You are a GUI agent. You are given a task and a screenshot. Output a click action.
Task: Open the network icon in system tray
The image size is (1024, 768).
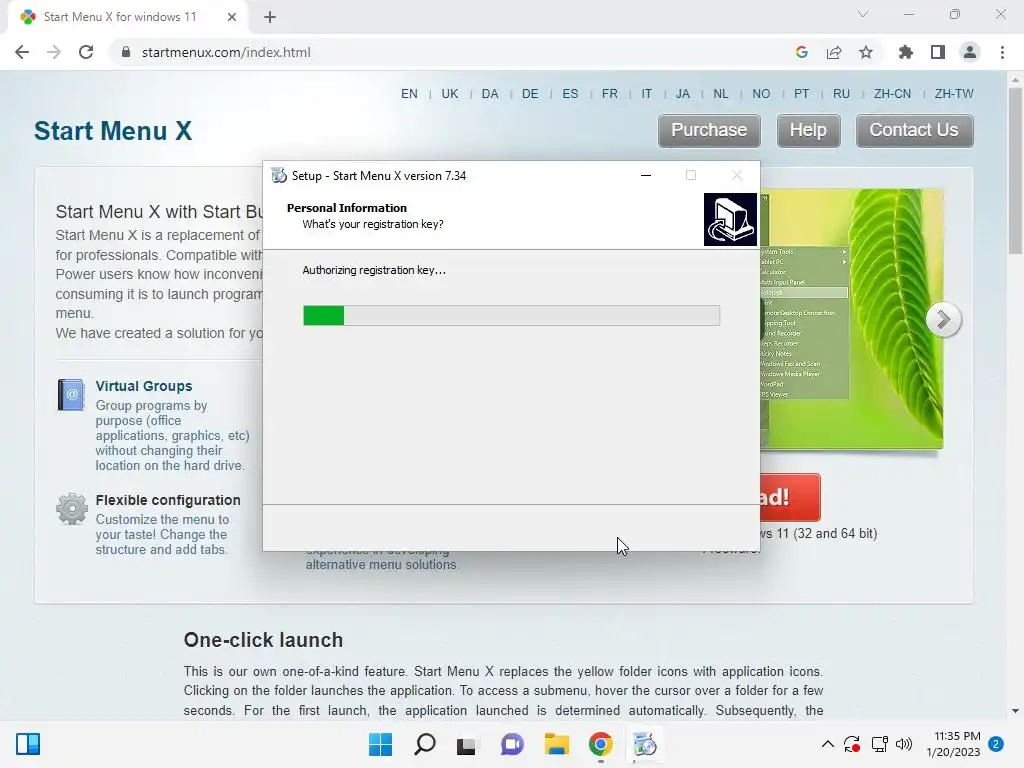pyautogui.click(x=880, y=744)
